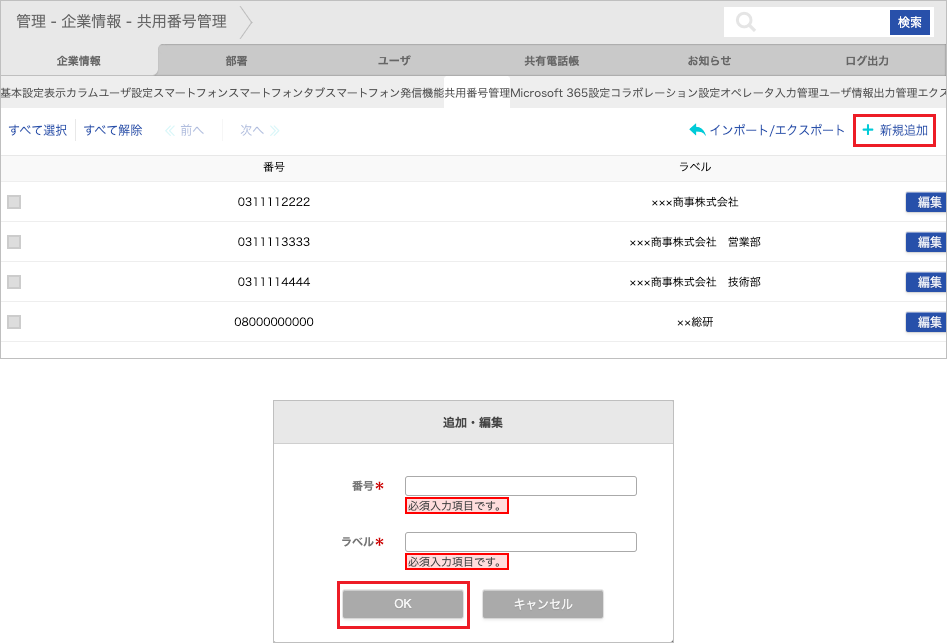Go to previous page with 前へ
947x643 pixels.
click(185, 130)
